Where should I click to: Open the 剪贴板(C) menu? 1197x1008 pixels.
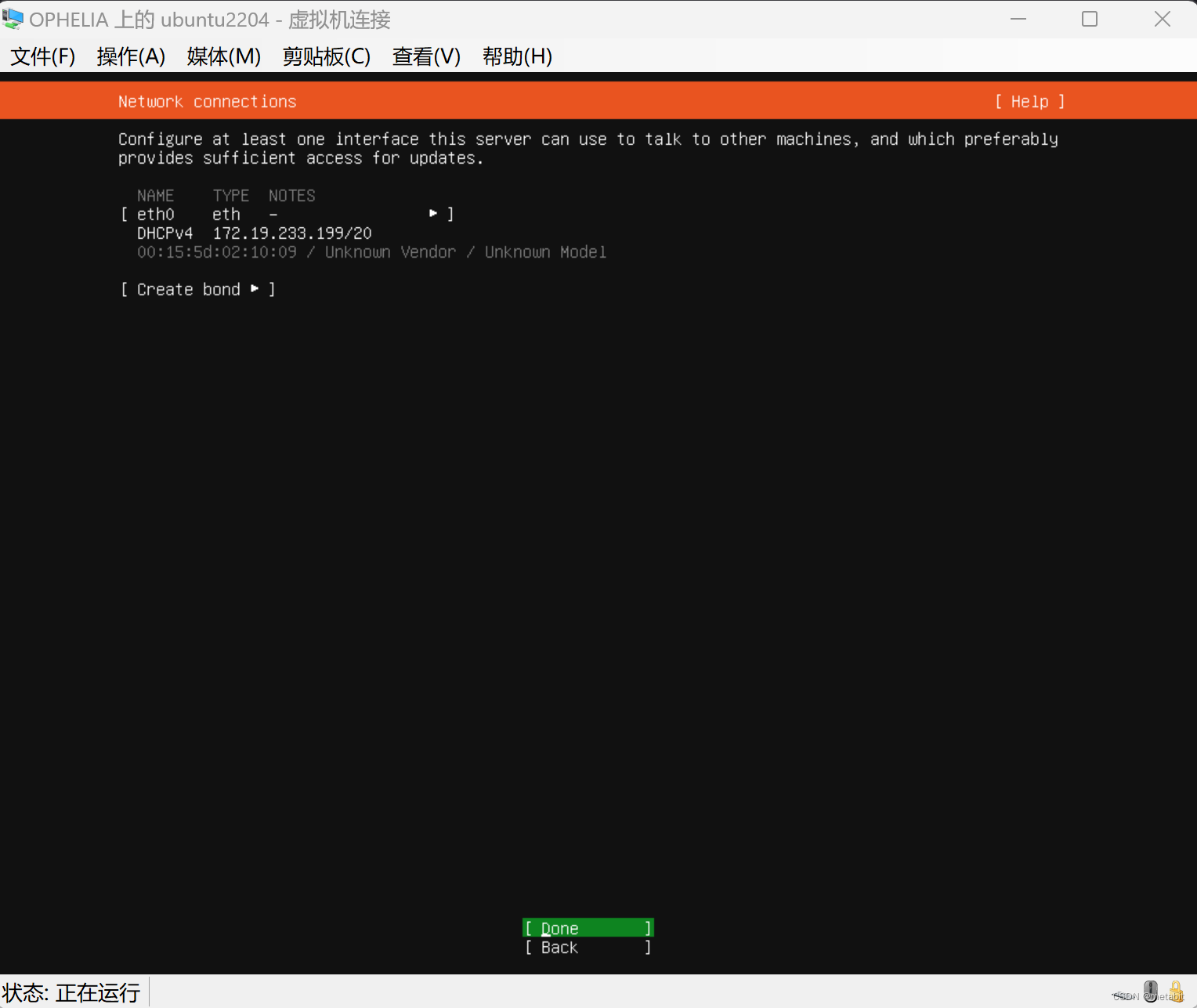coord(327,56)
